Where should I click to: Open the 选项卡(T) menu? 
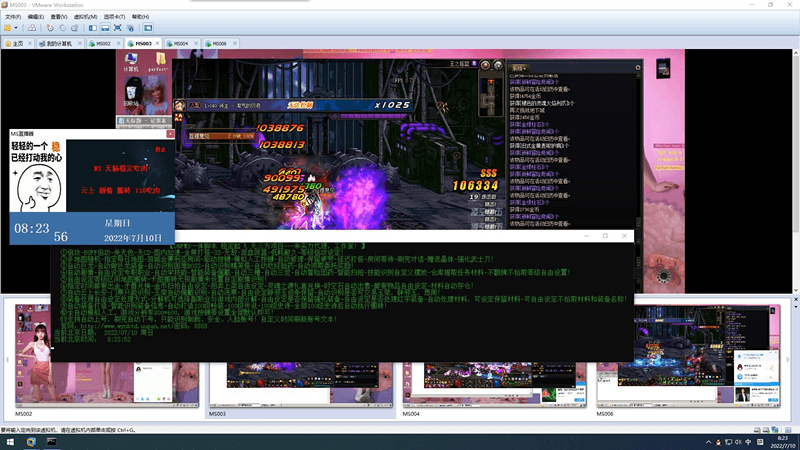click(x=114, y=17)
